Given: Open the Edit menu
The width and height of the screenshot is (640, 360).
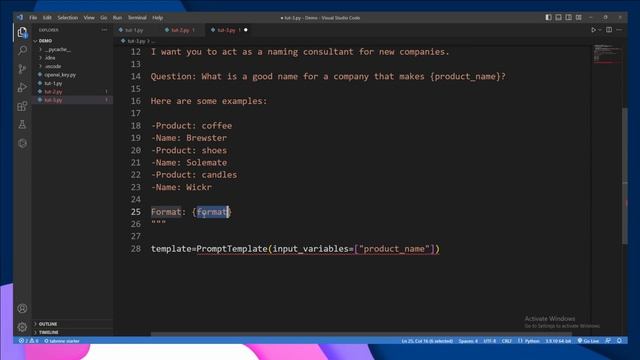Looking at the screenshot, I should pos(47,18).
